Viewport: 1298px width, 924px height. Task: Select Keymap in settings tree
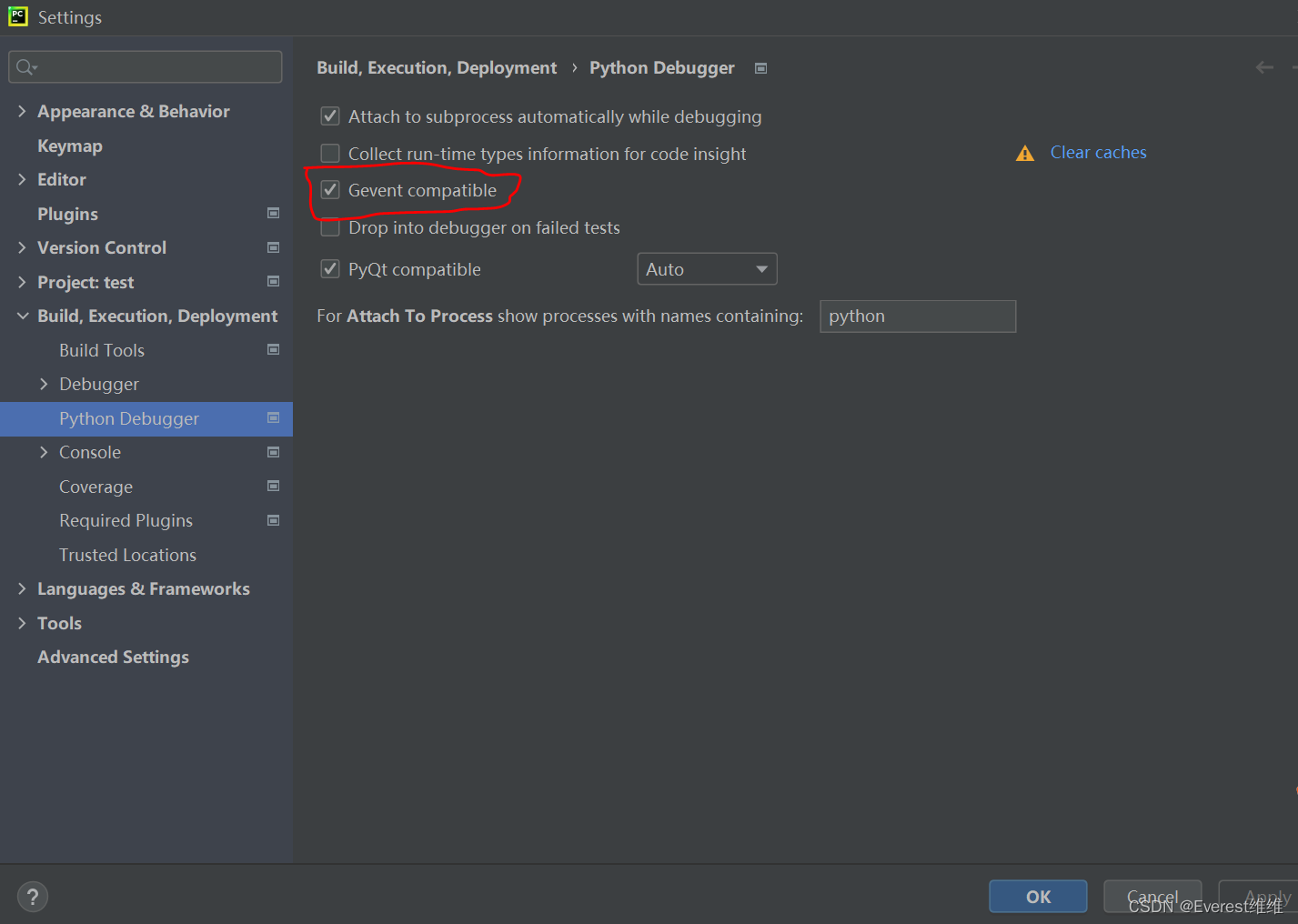coord(70,146)
